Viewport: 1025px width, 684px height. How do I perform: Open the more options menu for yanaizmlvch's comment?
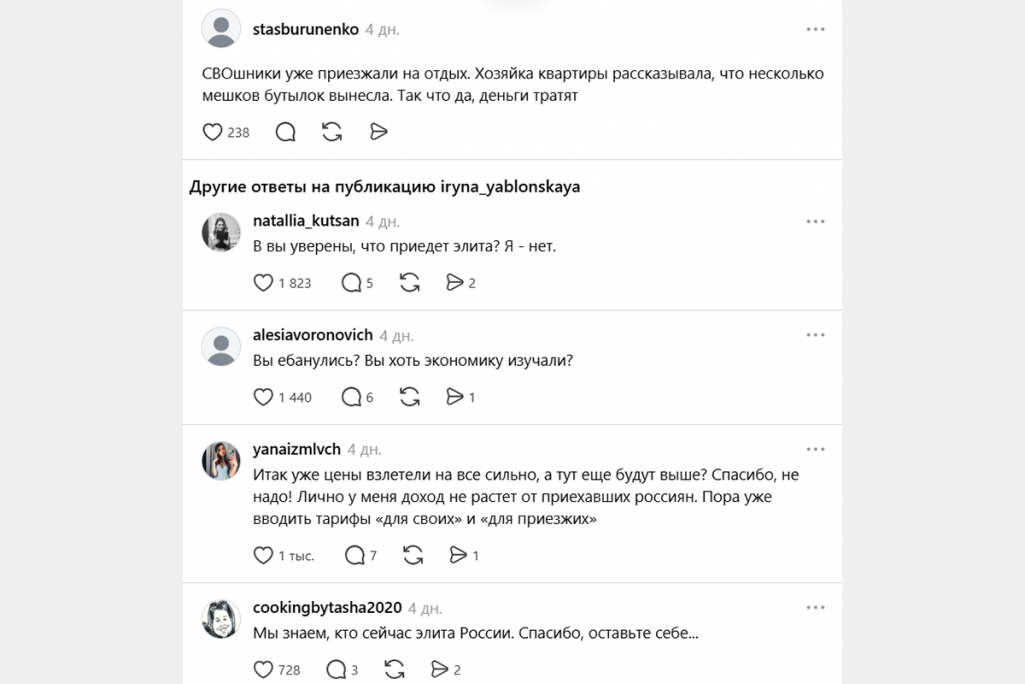click(x=816, y=448)
